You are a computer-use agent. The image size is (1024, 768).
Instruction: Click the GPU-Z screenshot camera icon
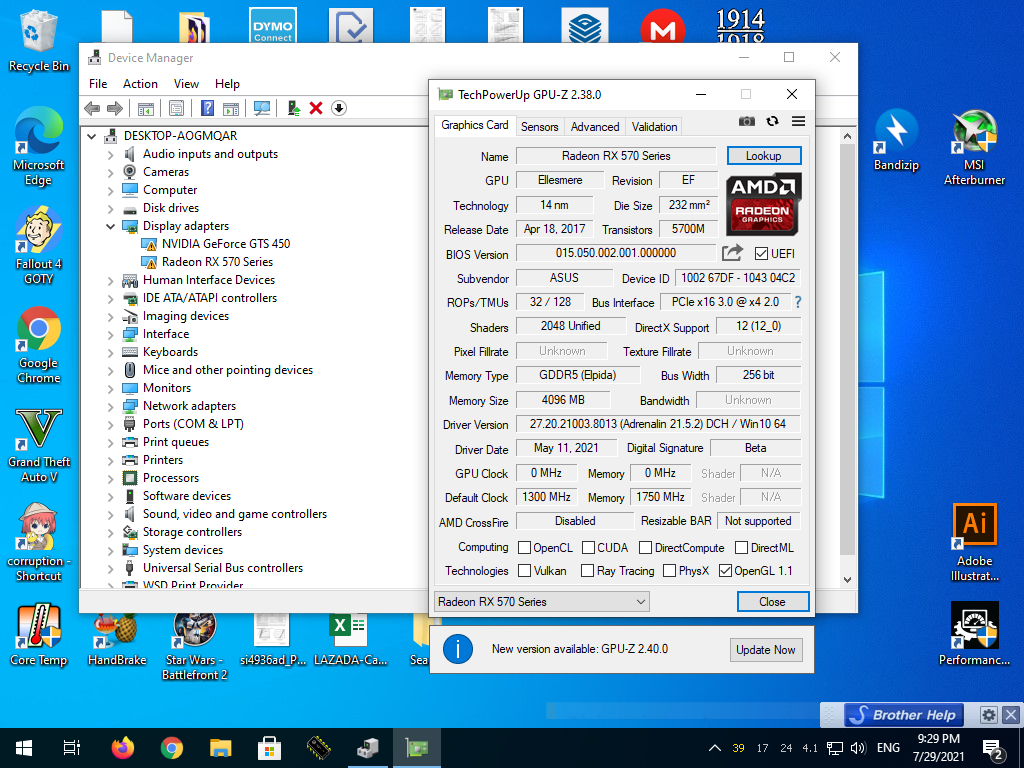(x=747, y=121)
